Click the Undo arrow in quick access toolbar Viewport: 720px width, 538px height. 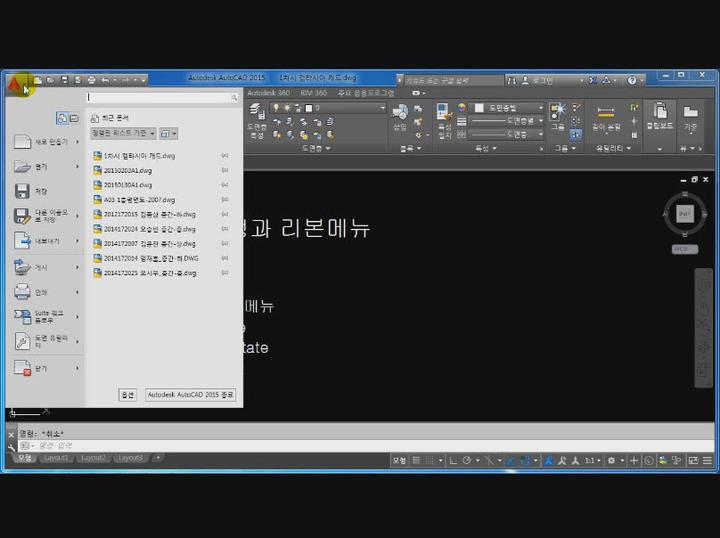(x=105, y=80)
